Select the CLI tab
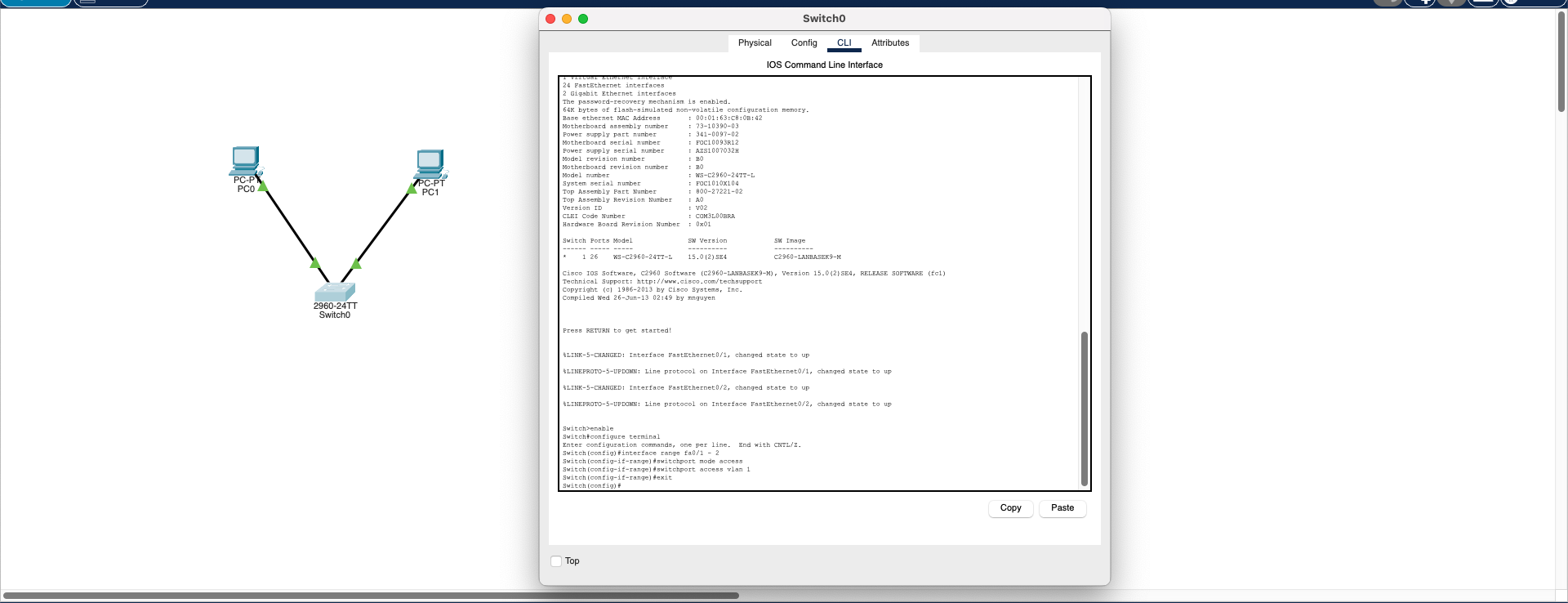This screenshot has width=1568, height=603. point(844,43)
